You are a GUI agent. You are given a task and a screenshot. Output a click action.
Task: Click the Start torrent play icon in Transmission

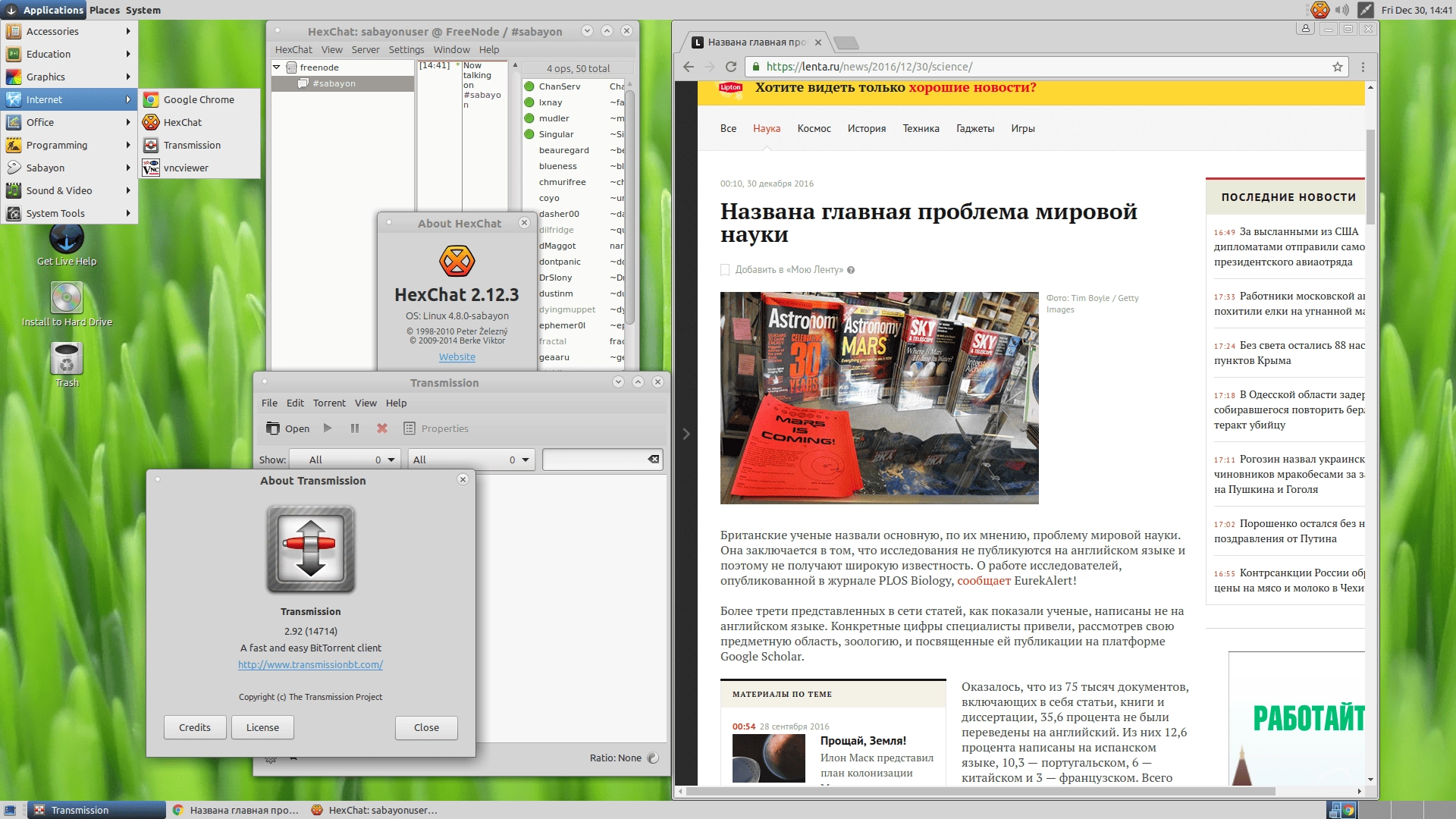[x=328, y=428]
